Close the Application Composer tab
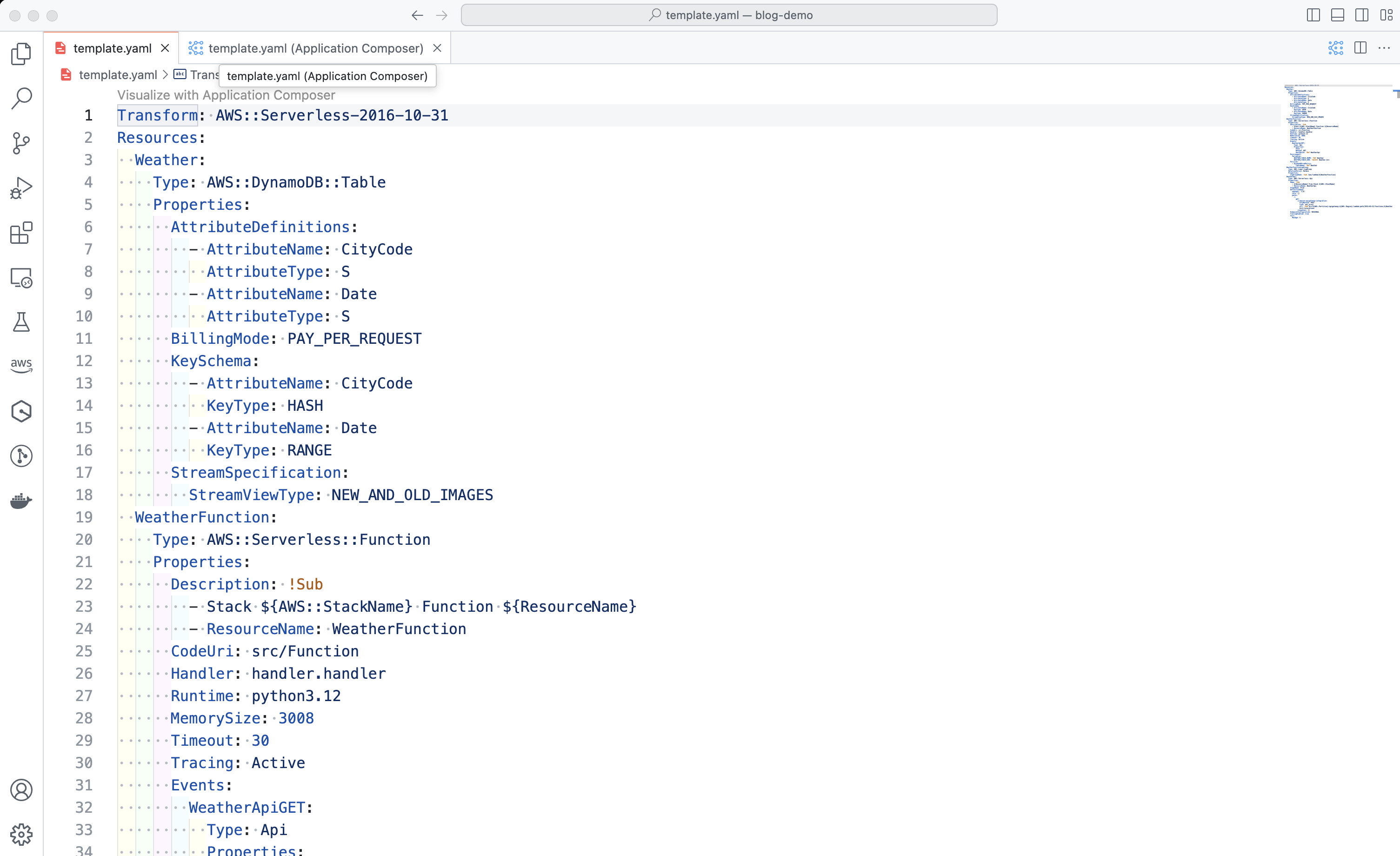The image size is (1400, 856). tap(437, 48)
